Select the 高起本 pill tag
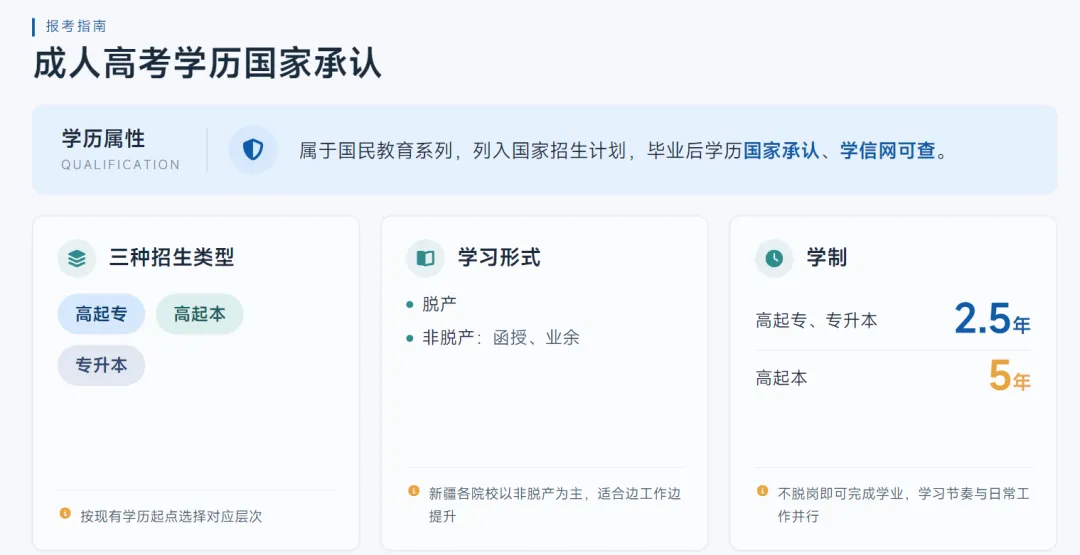The image size is (1080, 555). click(200, 314)
